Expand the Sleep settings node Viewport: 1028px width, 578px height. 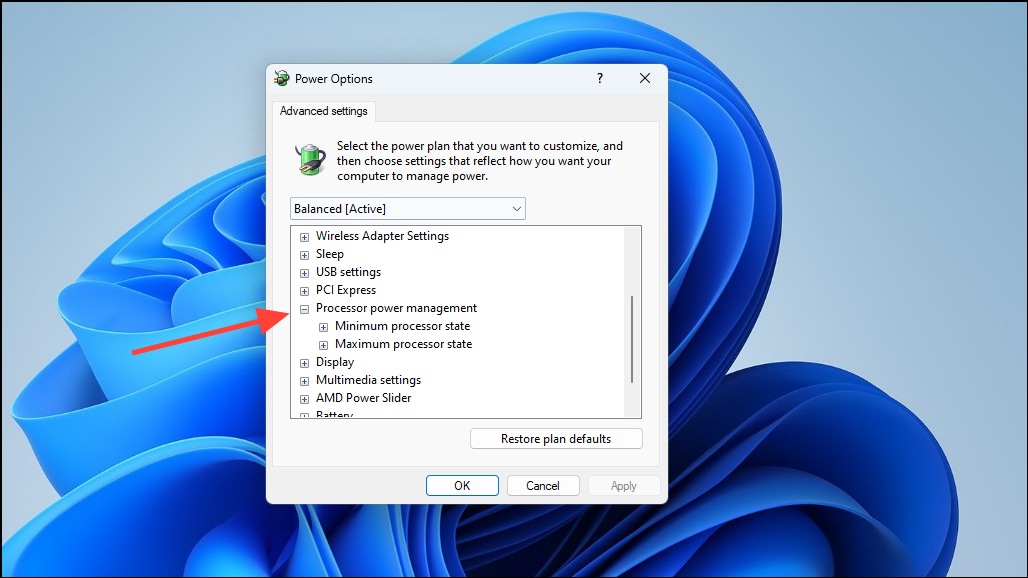[x=304, y=254]
